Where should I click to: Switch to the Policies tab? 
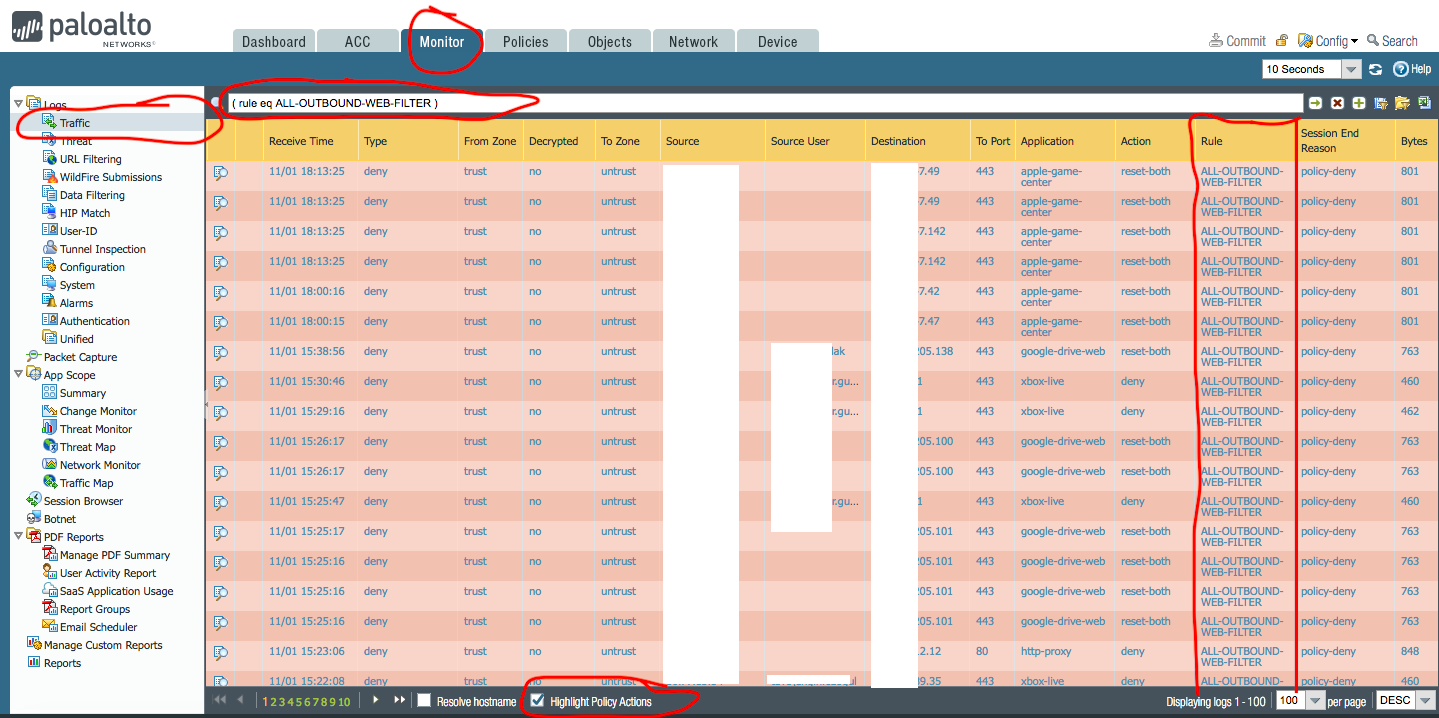click(x=525, y=42)
